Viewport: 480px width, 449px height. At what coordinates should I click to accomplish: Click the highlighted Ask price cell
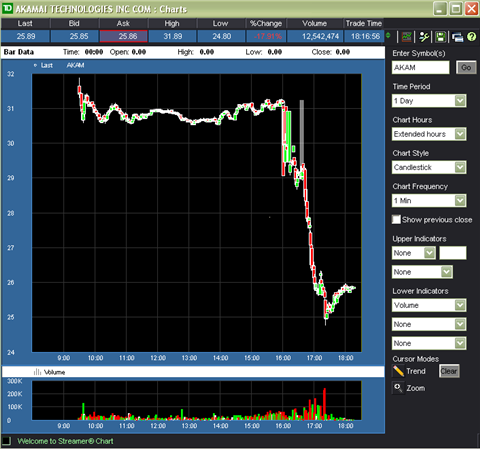124,36
